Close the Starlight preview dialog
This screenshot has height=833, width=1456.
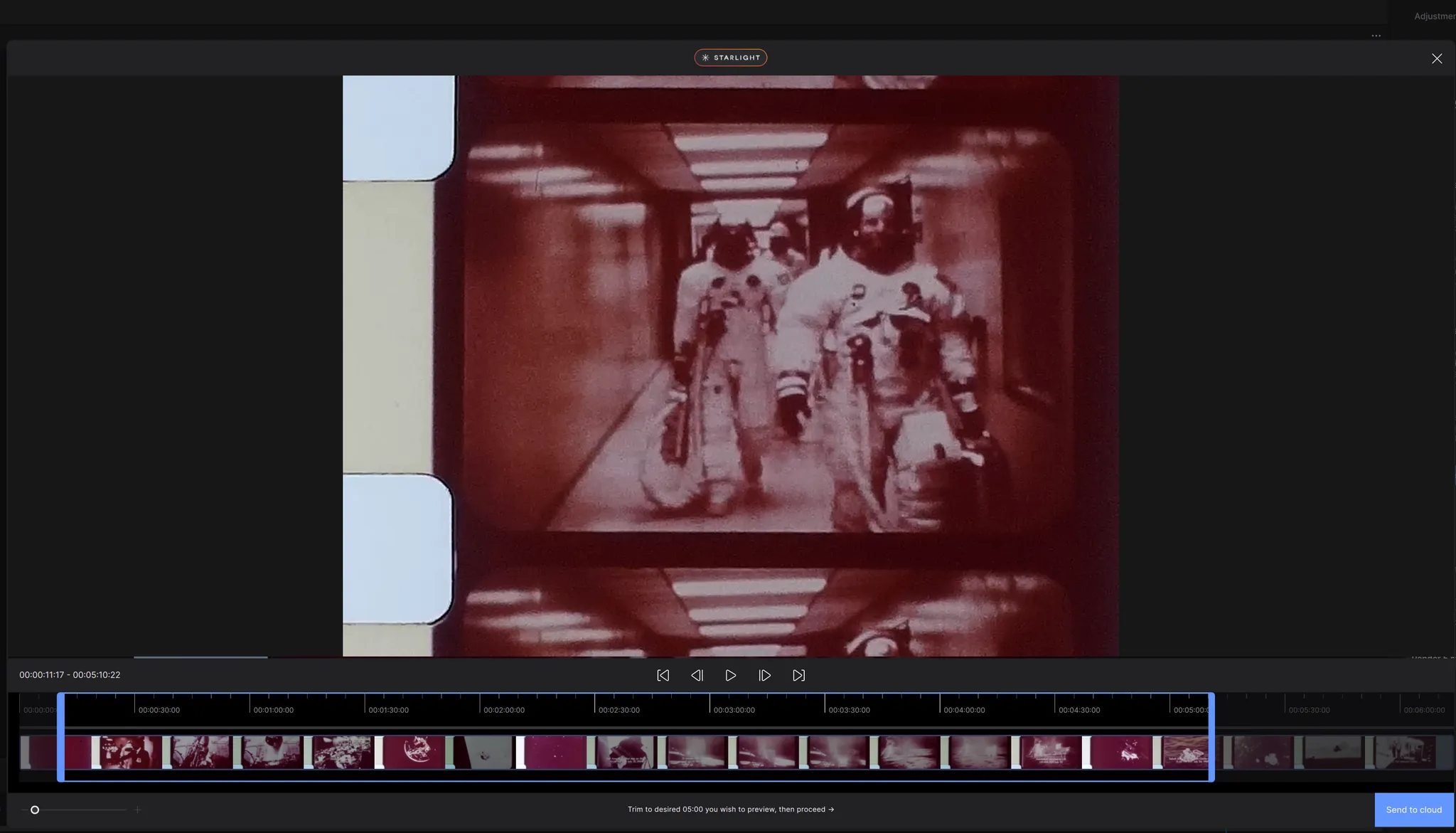(1436, 58)
